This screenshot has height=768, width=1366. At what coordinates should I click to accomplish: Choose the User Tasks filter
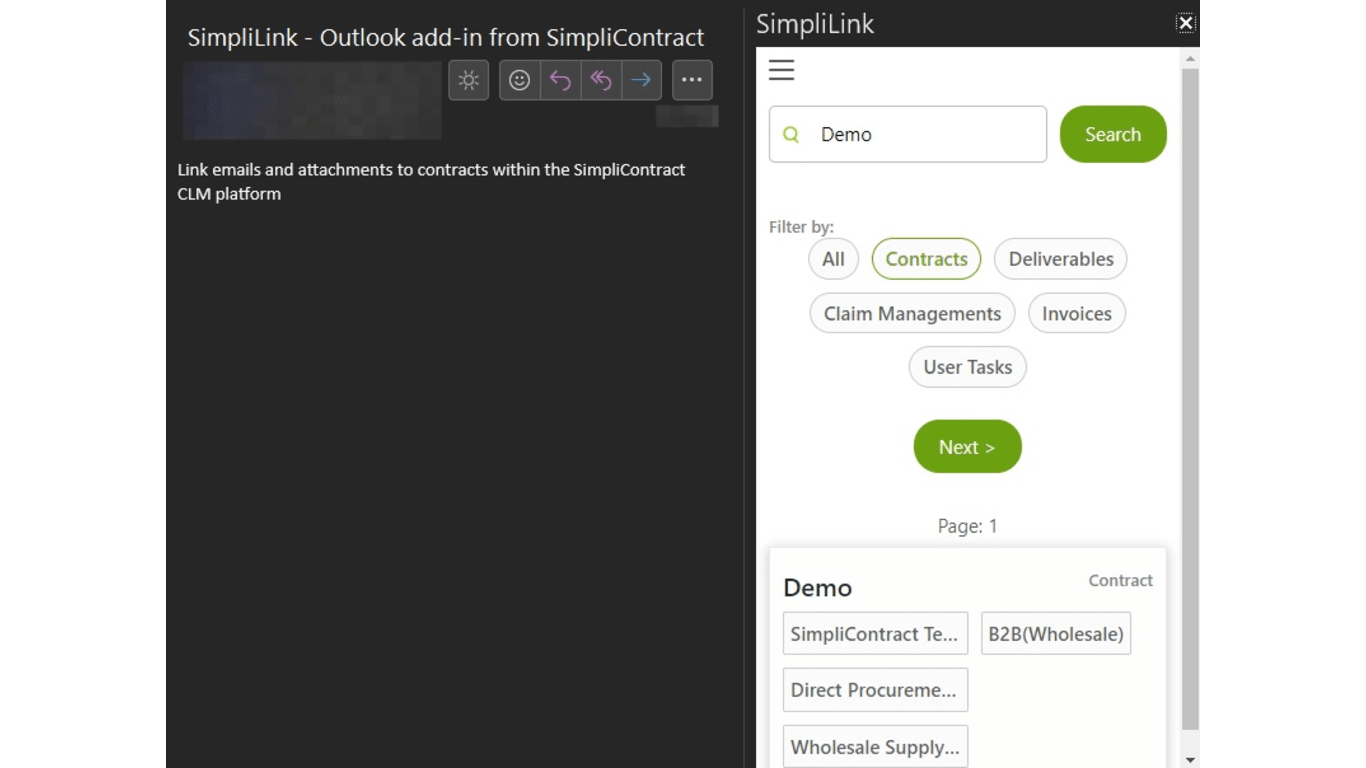tap(967, 367)
